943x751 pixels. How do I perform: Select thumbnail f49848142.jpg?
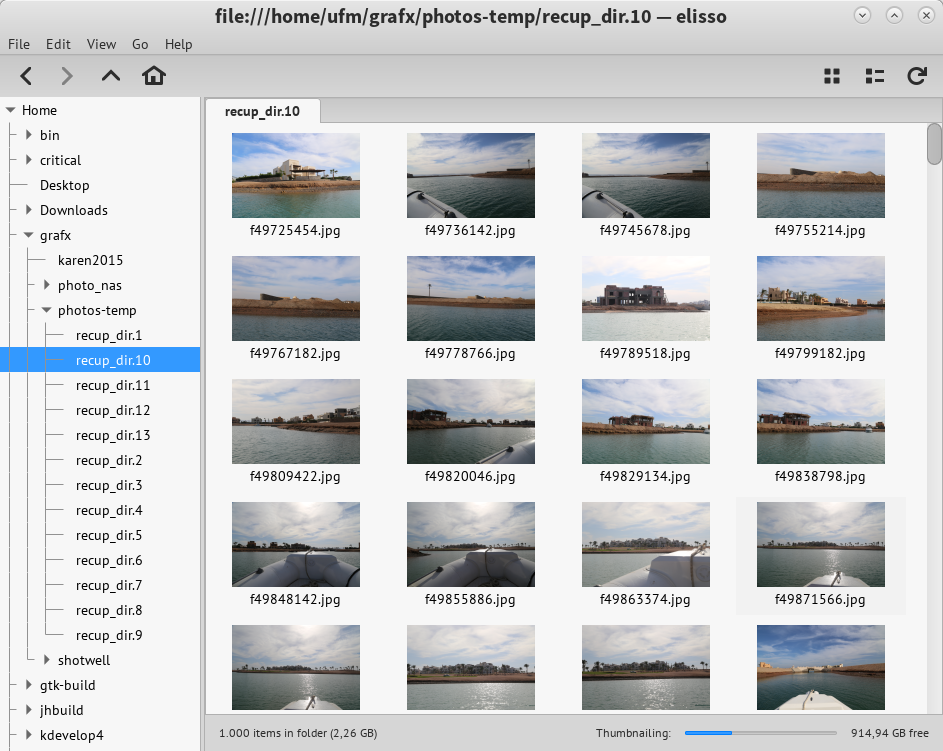(x=296, y=544)
